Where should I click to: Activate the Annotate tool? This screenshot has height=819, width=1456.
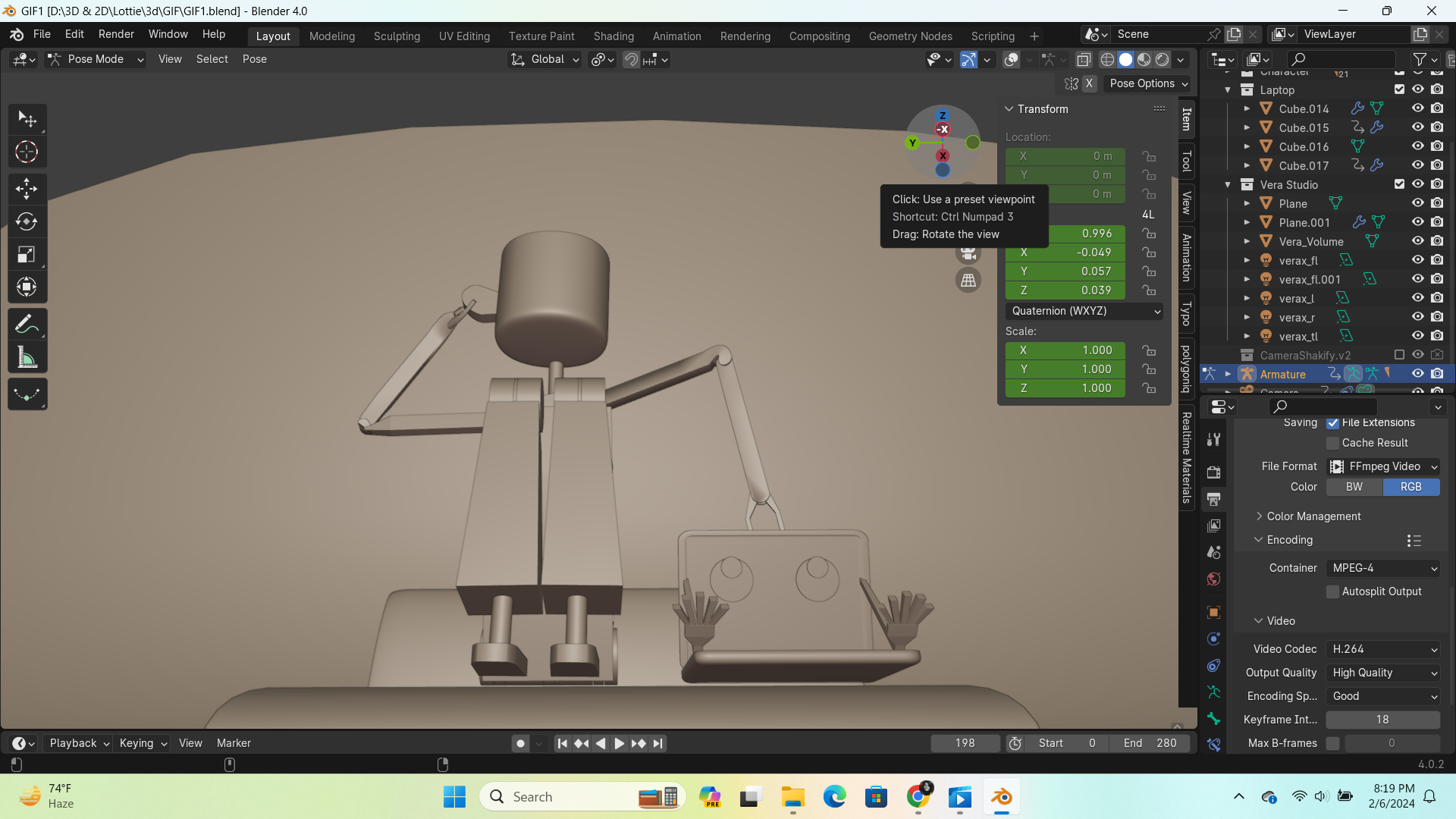coord(27,325)
